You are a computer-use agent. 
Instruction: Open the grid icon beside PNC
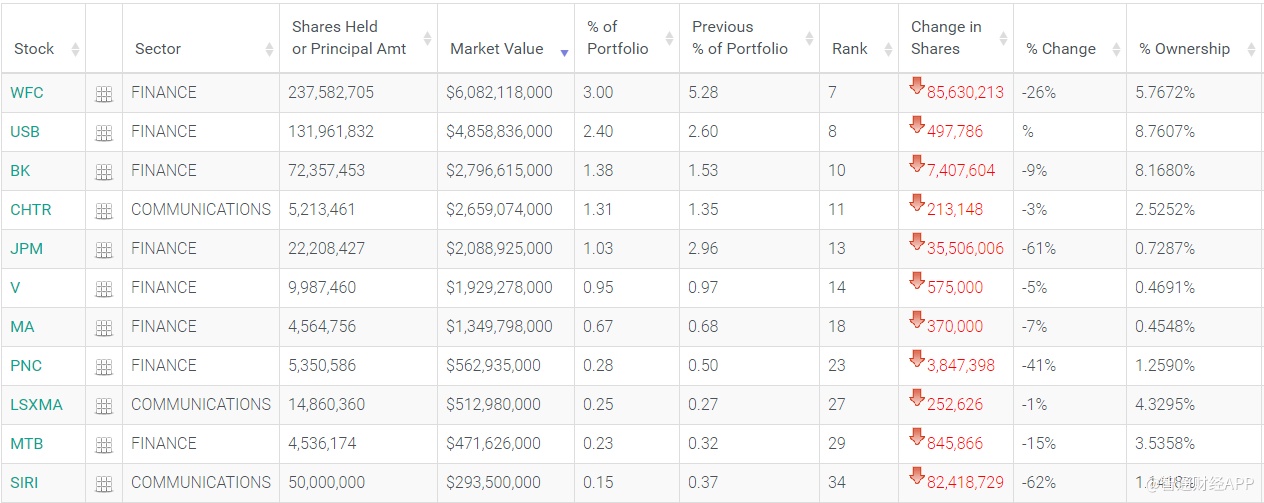click(103, 367)
